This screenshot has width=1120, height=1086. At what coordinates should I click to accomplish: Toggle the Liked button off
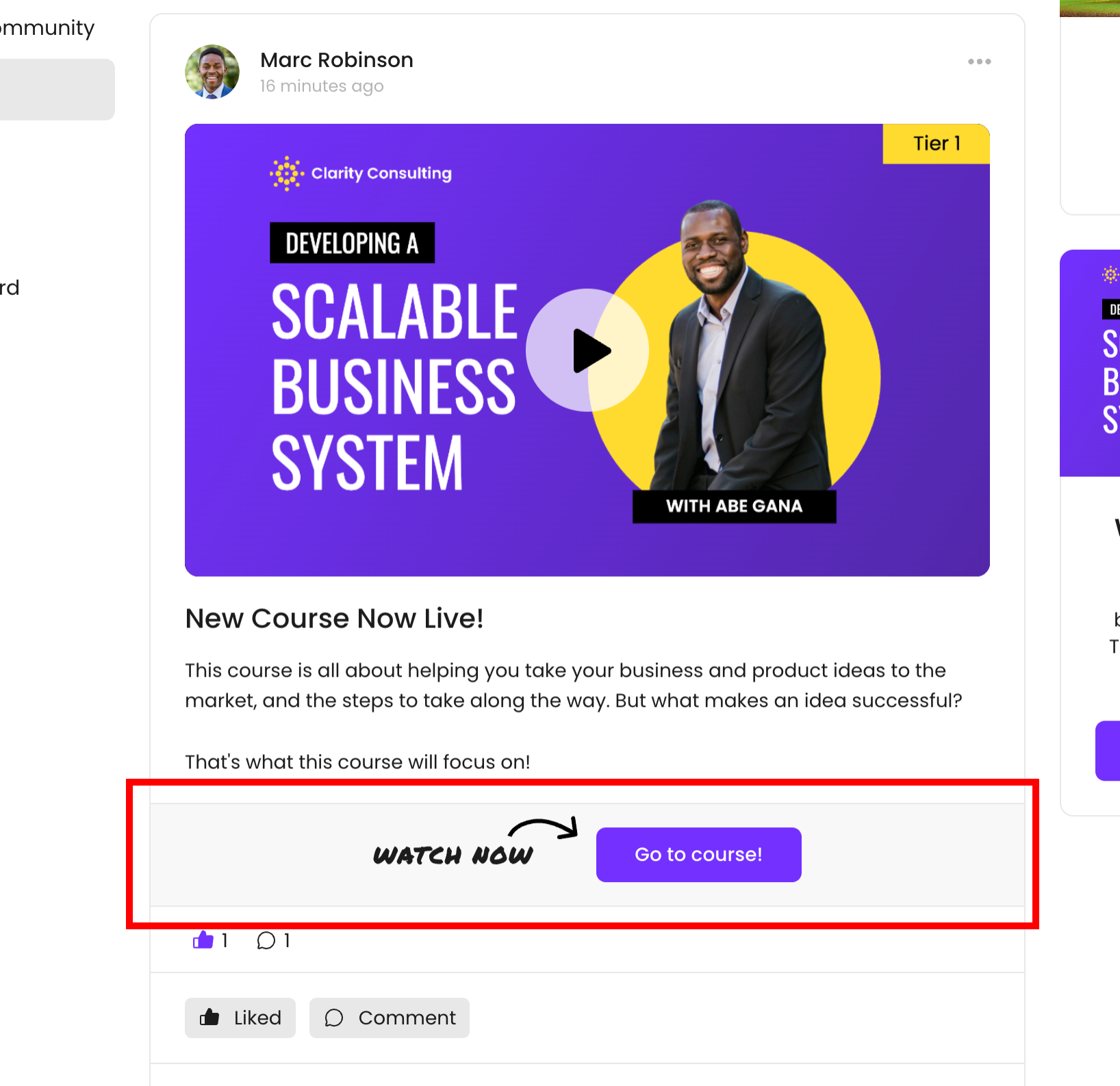(240, 1018)
